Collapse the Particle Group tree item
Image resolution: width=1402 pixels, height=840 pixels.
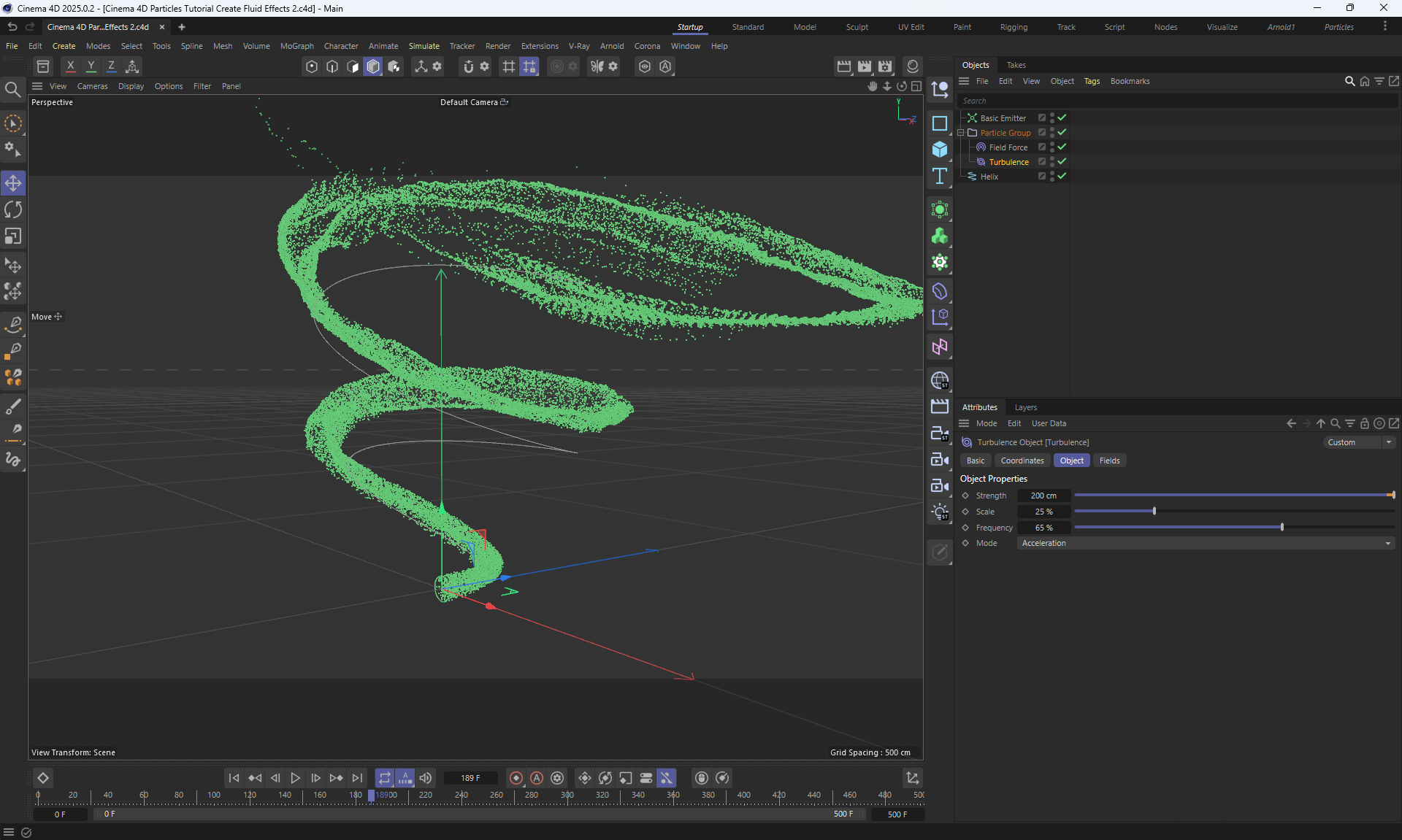point(961,133)
